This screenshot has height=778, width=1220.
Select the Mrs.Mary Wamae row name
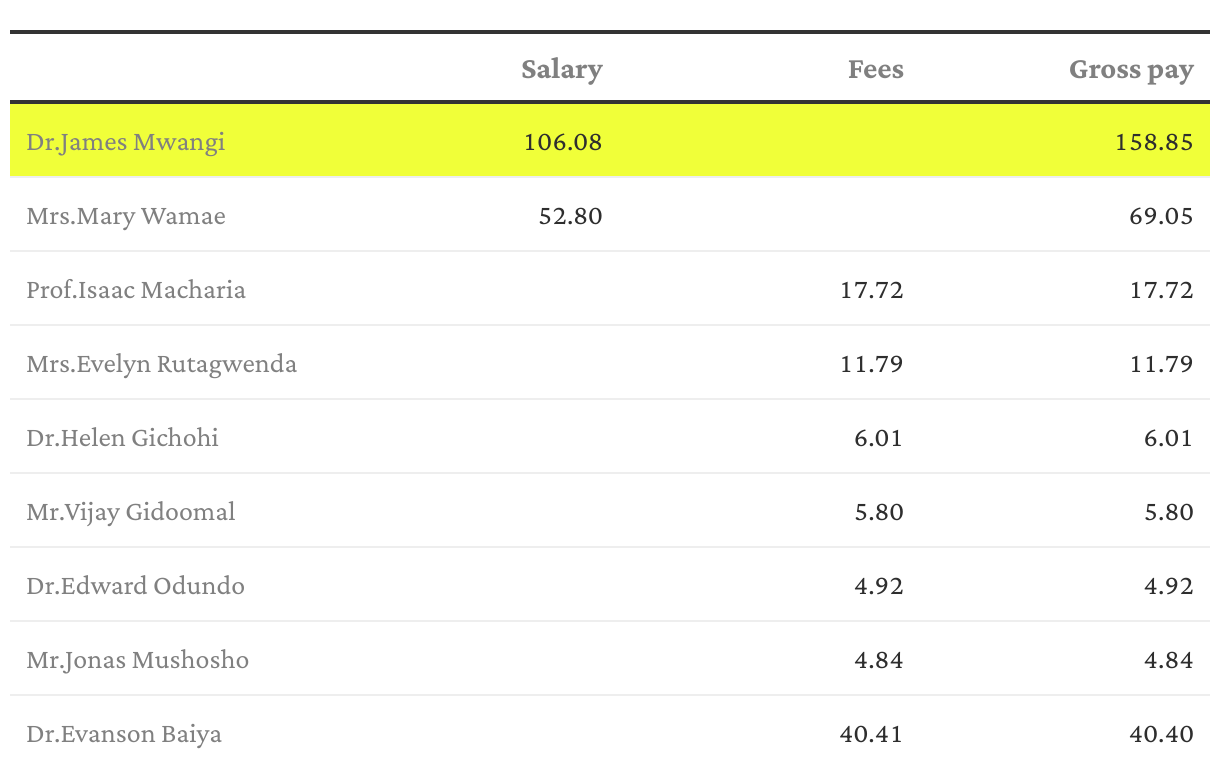tap(126, 216)
